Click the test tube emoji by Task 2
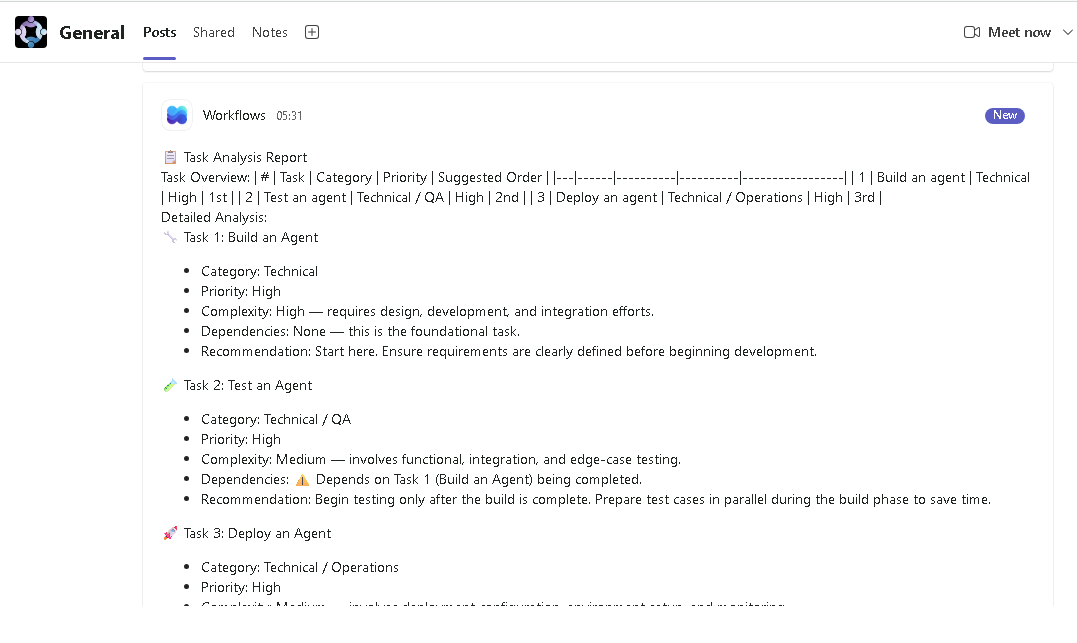 pyautogui.click(x=170, y=385)
